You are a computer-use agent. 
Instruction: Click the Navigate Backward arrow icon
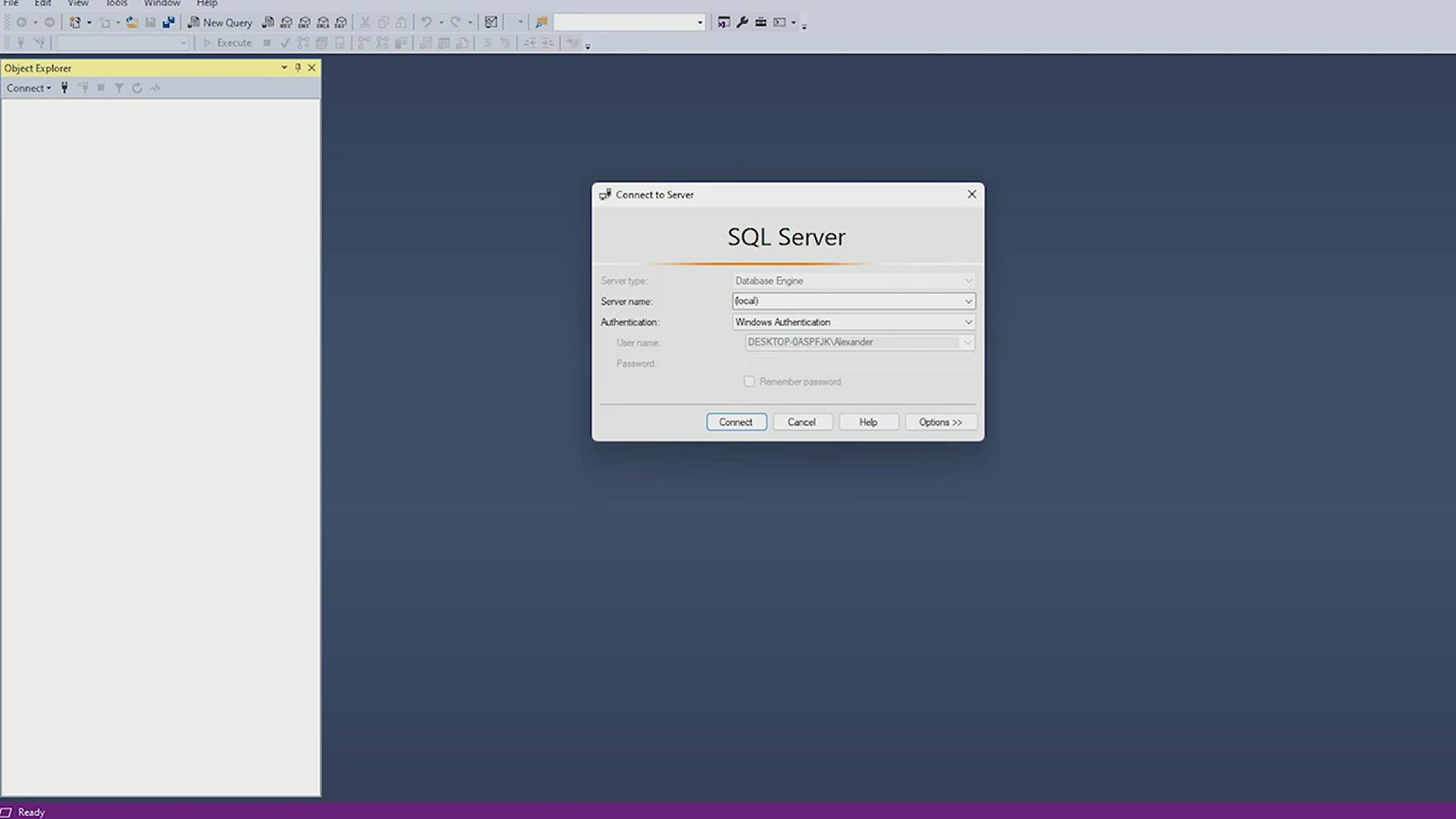(21, 22)
